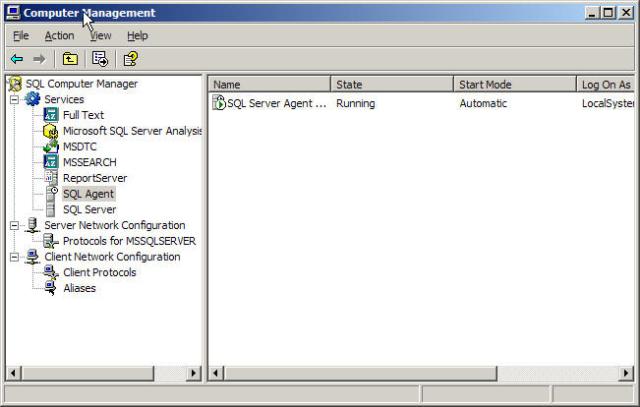640x407 pixels.
Task: Click the Back arrow toolbar icon
Action: coord(17,59)
